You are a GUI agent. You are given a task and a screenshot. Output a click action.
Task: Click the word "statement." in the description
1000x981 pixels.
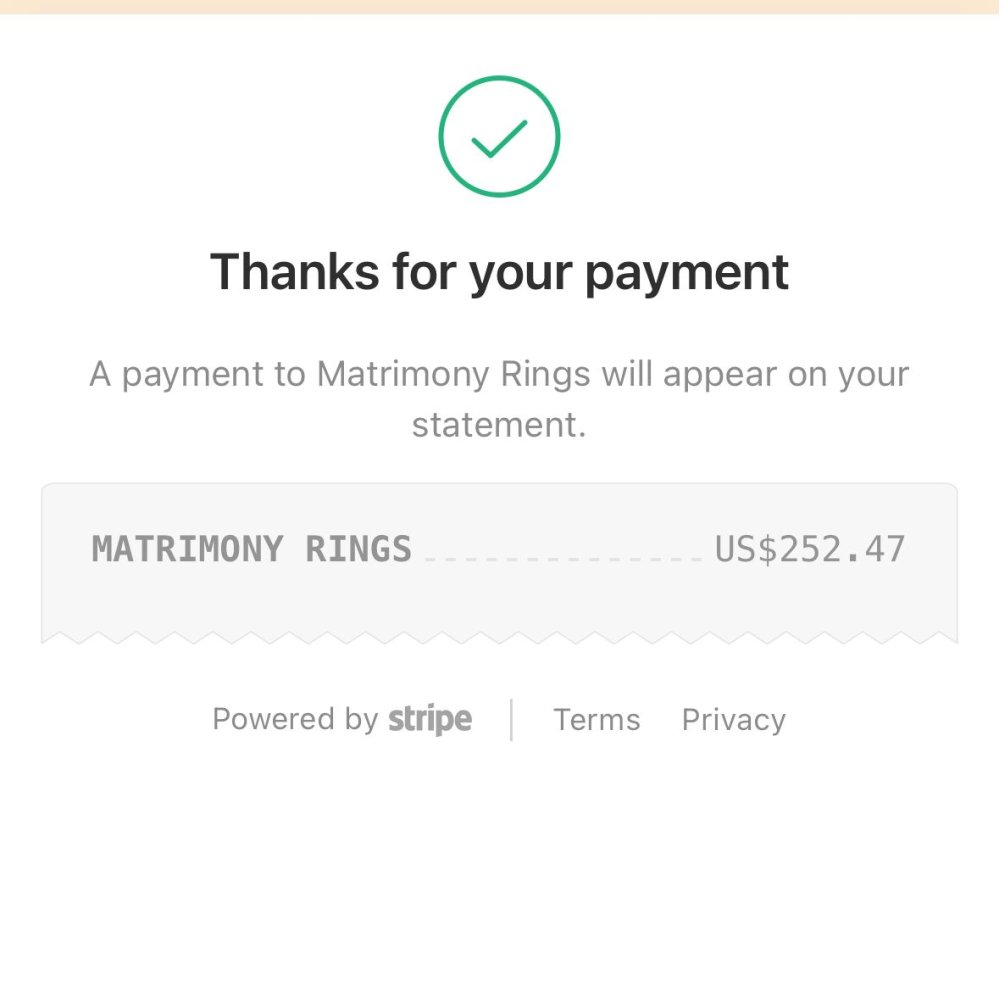point(499,425)
